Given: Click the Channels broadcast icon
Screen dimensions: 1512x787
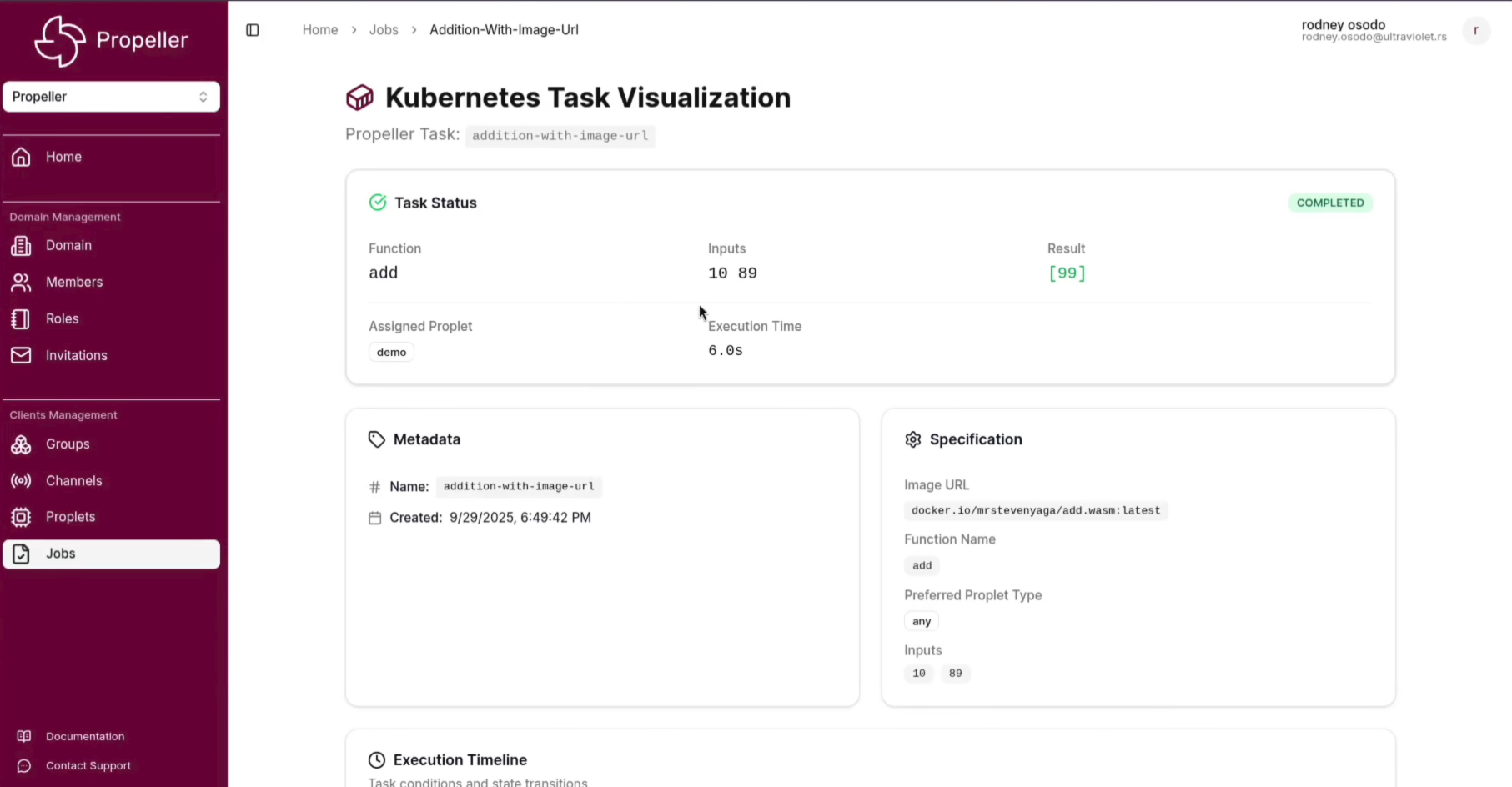Looking at the screenshot, I should [21, 481].
